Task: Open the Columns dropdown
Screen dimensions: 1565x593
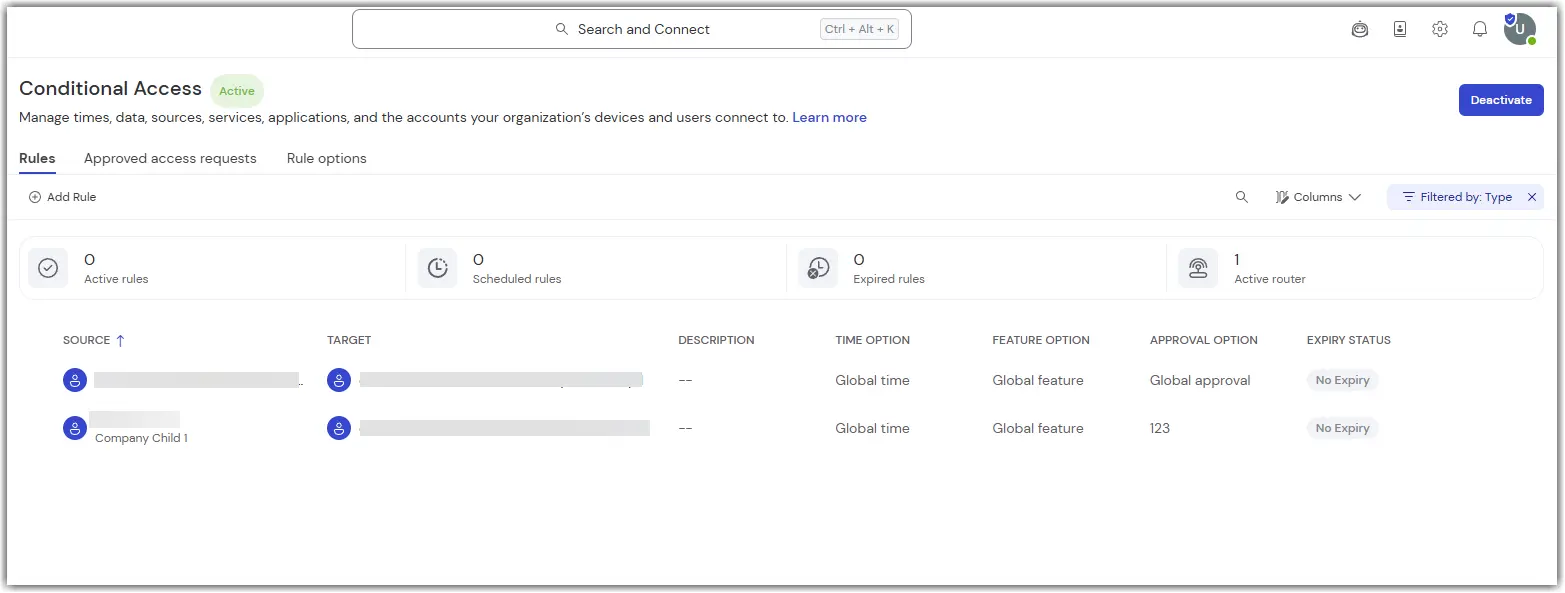Action: pyautogui.click(x=1318, y=197)
